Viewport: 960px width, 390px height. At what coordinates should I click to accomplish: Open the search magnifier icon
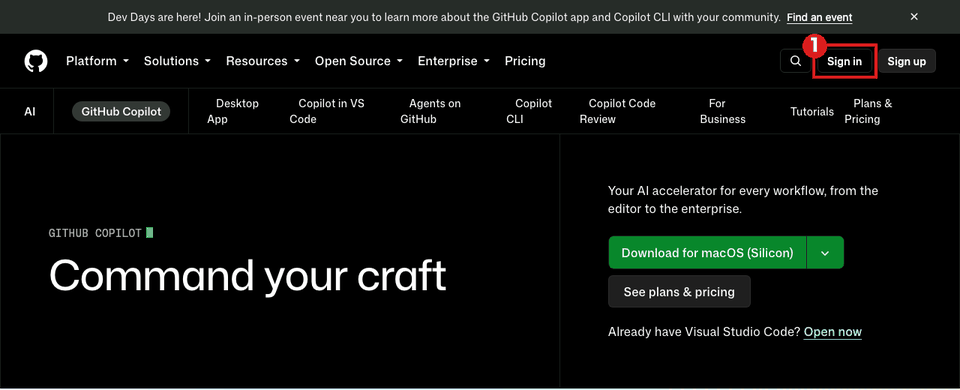(x=795, y=61)
